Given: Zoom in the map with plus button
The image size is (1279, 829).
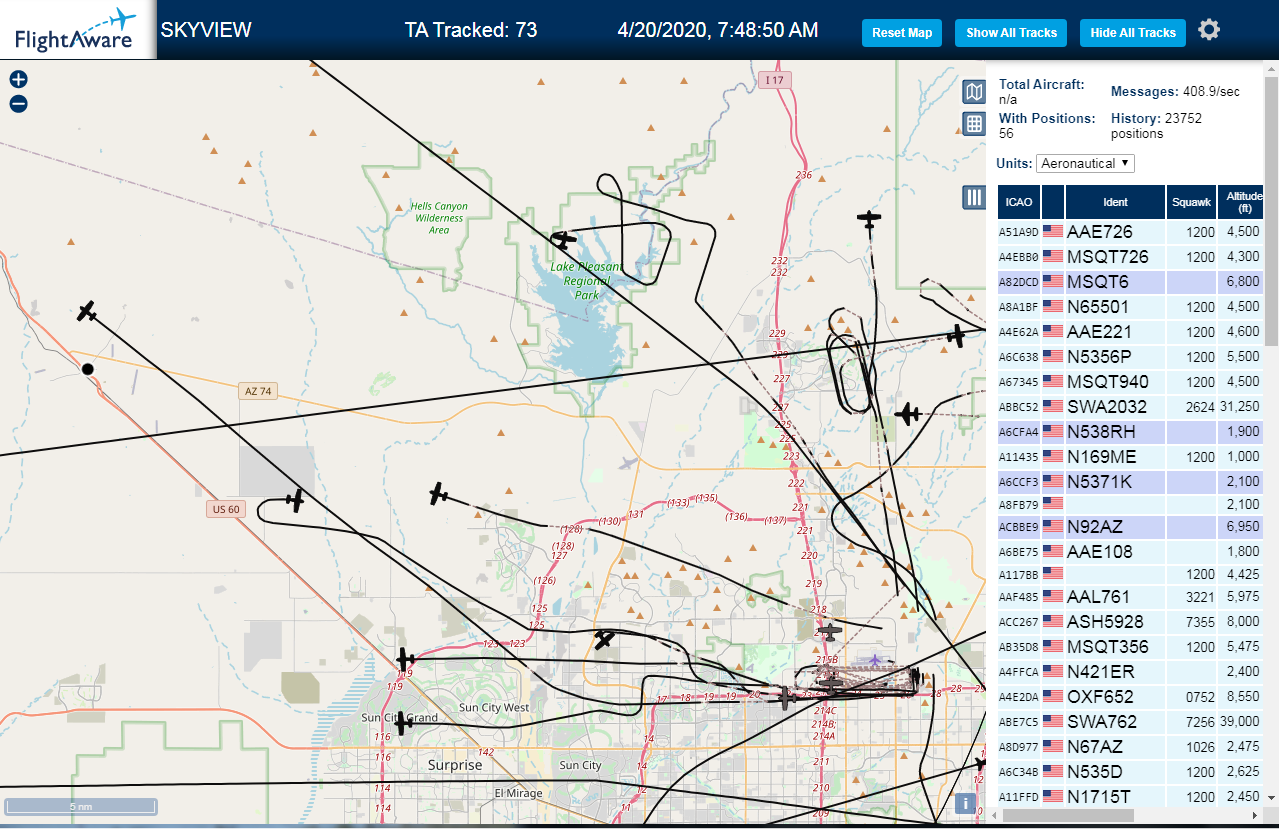Looking at the screenshot, I should coord(18,80).
